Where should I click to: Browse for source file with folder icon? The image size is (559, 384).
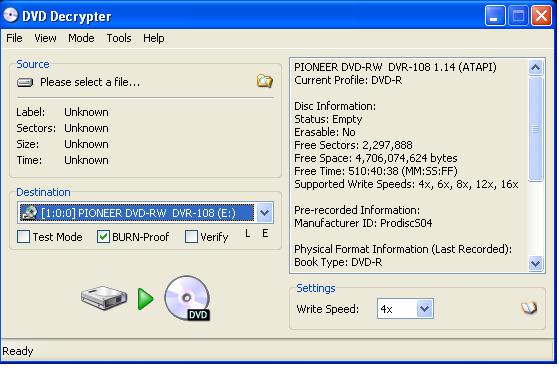click(x=265, y=81)
